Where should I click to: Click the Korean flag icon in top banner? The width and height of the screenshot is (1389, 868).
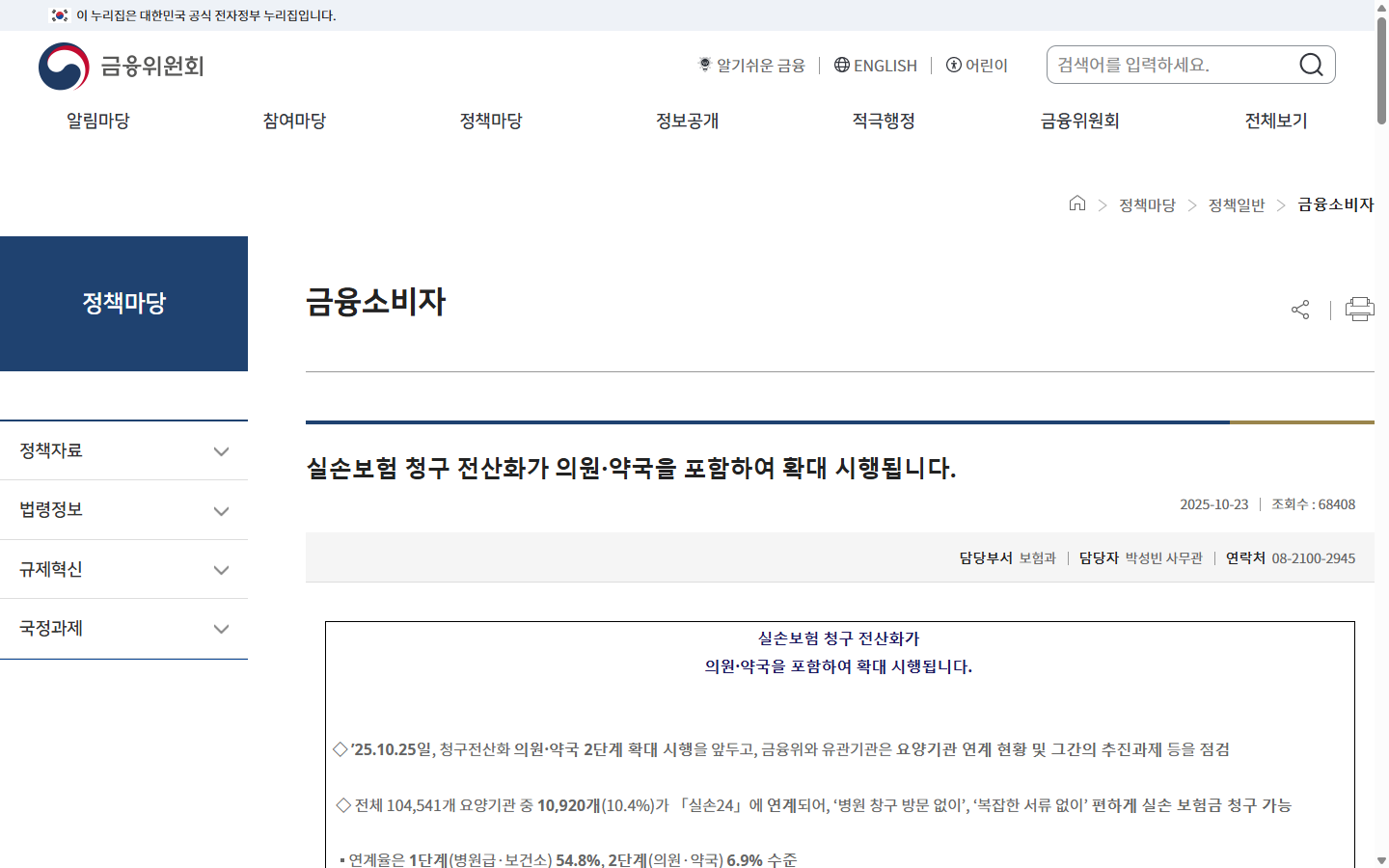60,15
